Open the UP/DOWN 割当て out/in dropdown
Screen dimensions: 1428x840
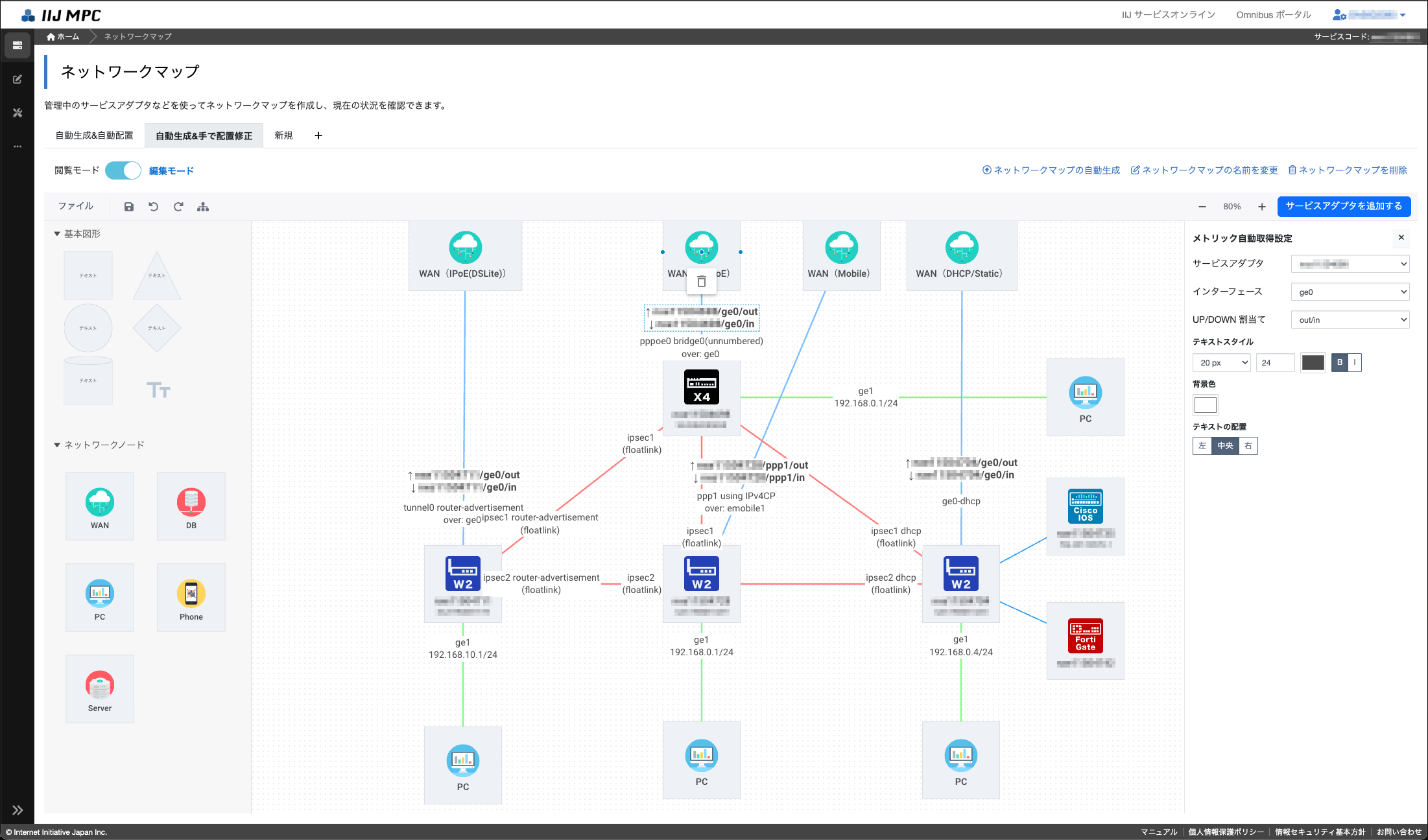click(x=1350, y=320)
